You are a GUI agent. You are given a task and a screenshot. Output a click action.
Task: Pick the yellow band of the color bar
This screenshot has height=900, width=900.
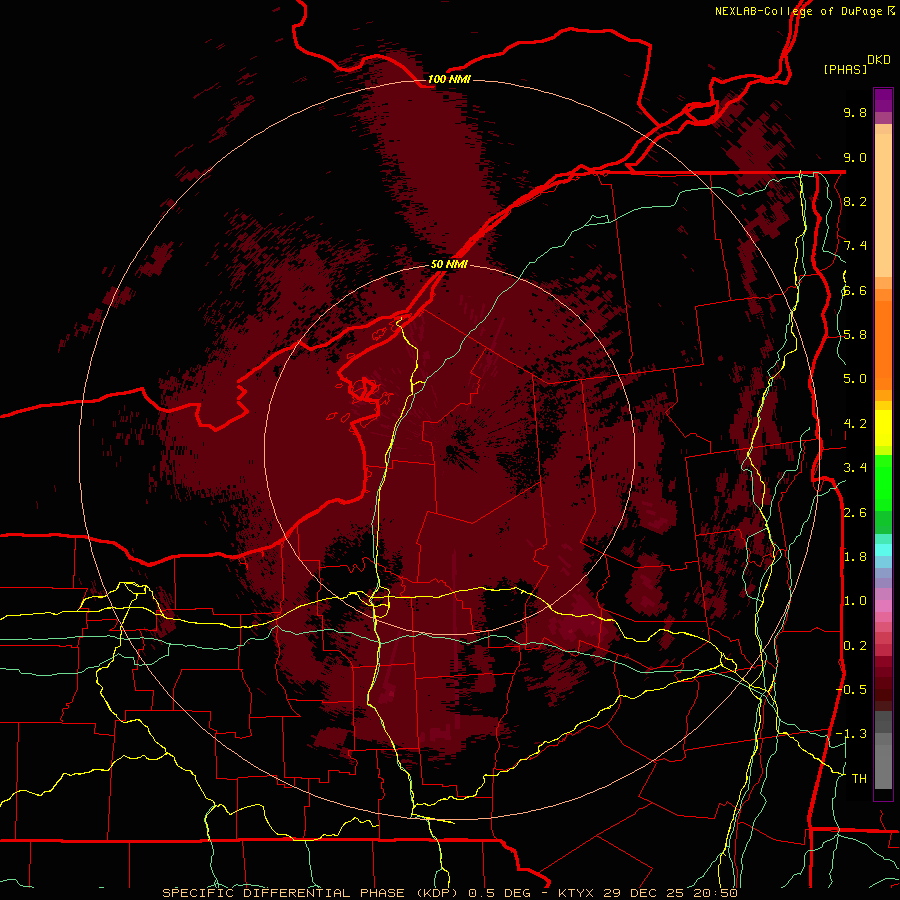click(883, 428)
